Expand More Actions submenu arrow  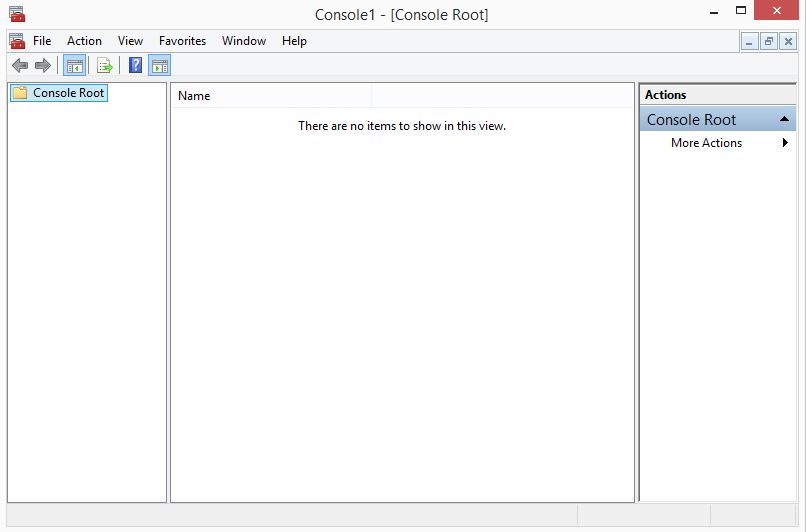pos(785,143)
